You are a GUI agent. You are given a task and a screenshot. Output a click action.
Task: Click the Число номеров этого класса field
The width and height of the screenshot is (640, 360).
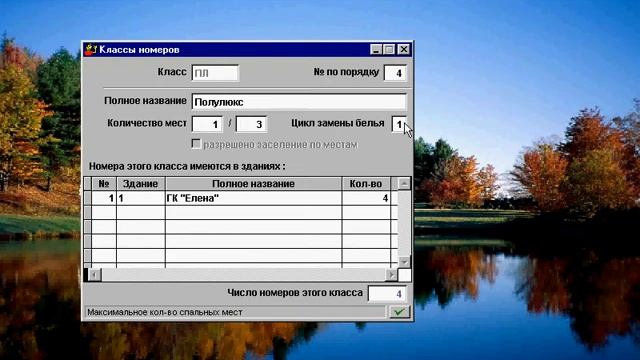coord(387,293)
